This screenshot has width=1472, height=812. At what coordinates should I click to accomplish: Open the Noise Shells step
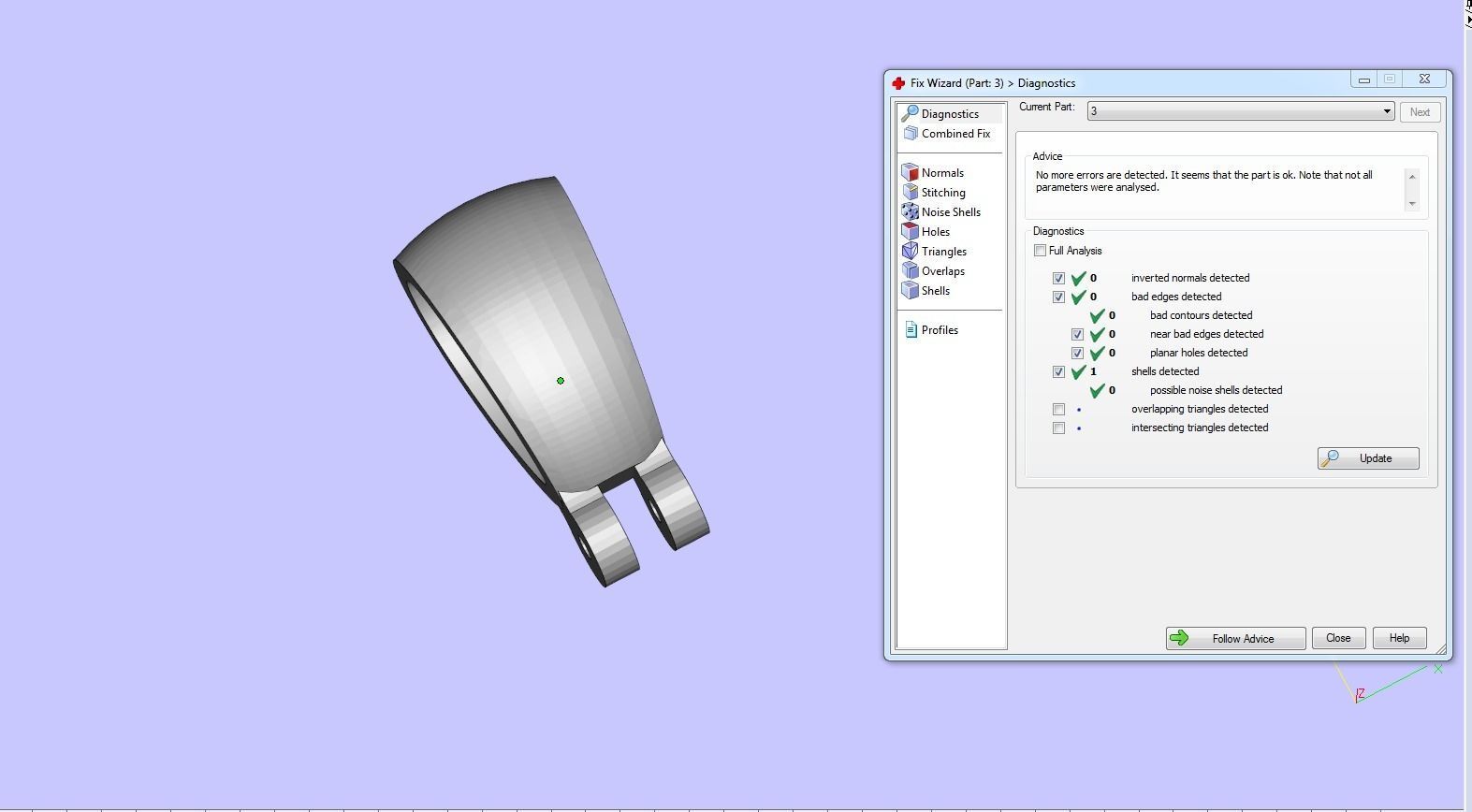click(951, 212)
